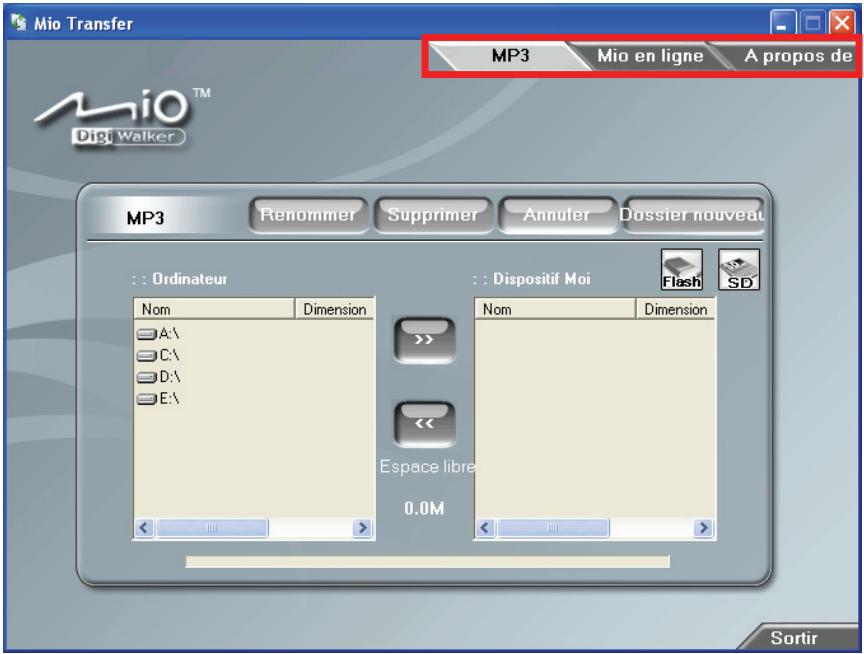Click the Renommer button
864x654 pixels.
[308, 215]
